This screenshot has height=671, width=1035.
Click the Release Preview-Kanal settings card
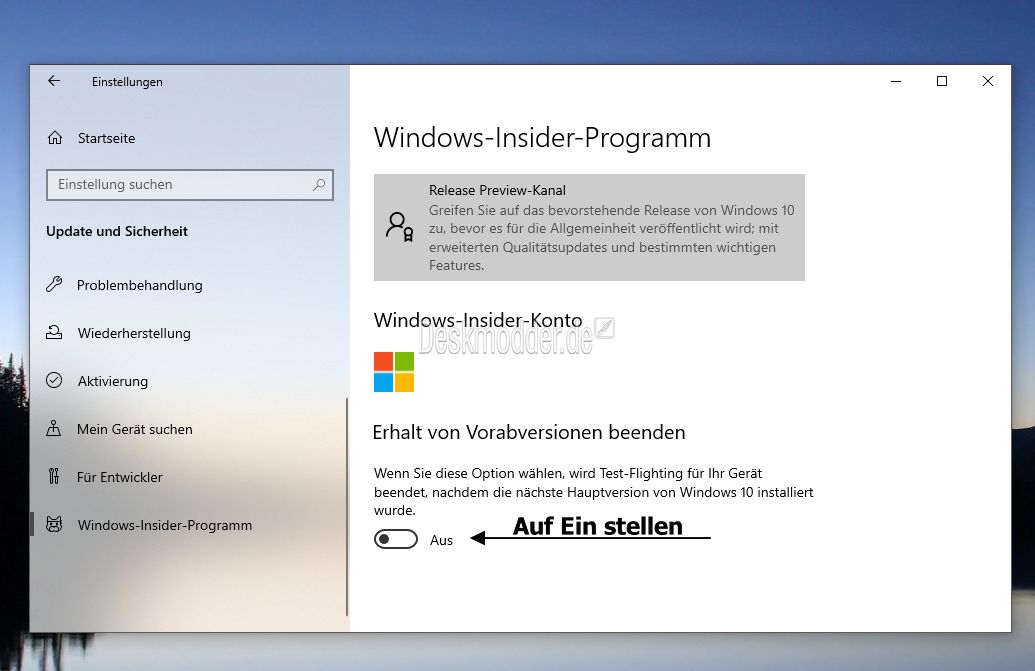589,228
